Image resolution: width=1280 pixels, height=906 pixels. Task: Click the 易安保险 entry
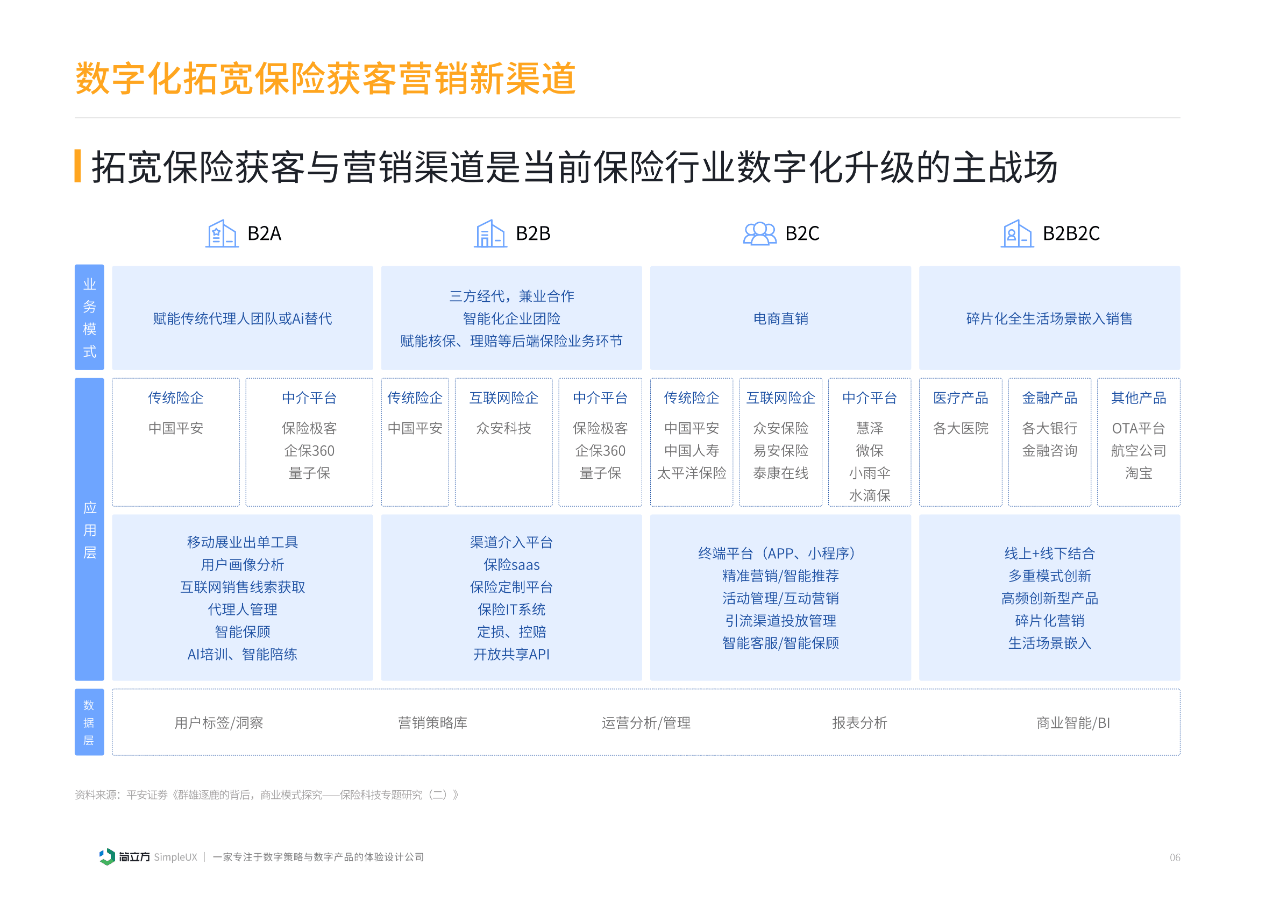[x=780, y=450]
